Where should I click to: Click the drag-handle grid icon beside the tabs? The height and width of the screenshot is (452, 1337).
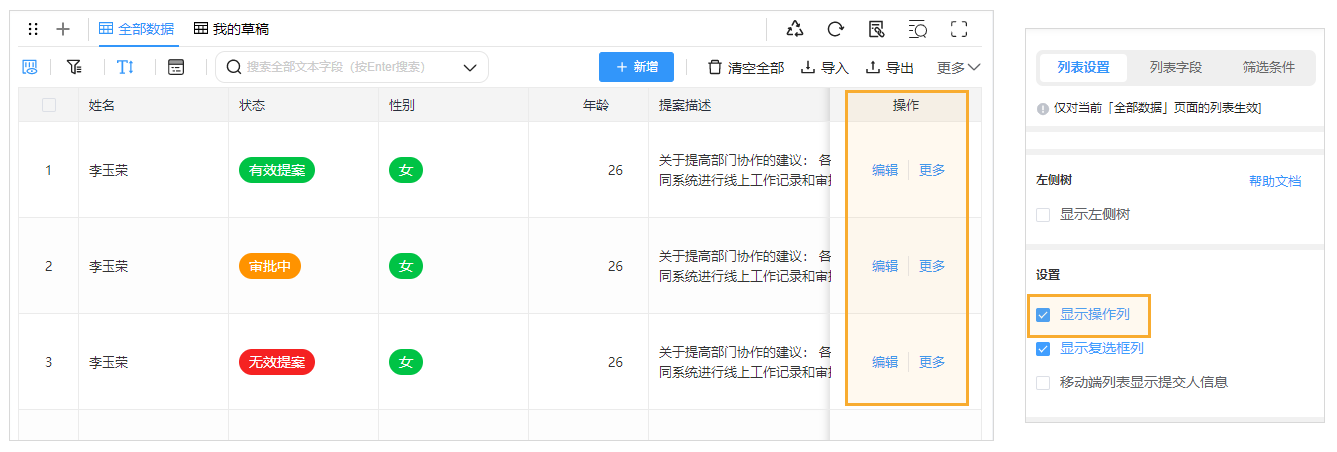click(x=33, y=29)
